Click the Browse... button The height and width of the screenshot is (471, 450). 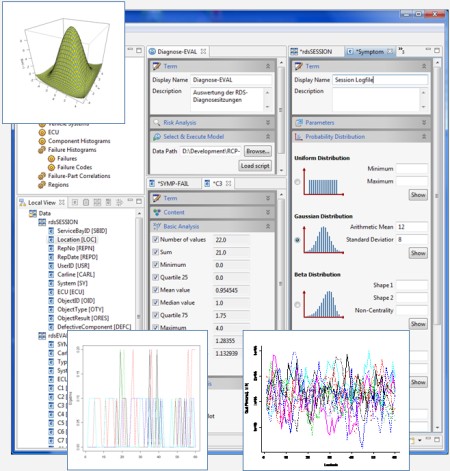257,151
